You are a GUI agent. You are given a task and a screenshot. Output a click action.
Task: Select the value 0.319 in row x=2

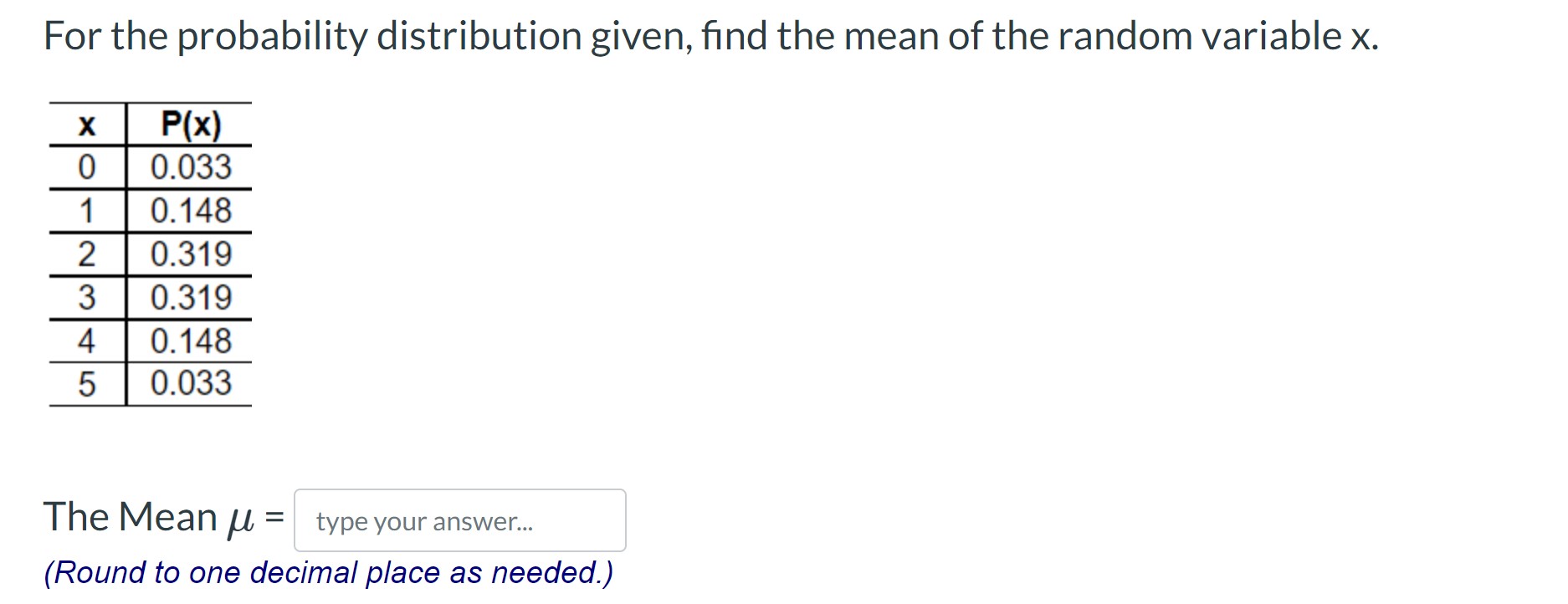point(192,254)
